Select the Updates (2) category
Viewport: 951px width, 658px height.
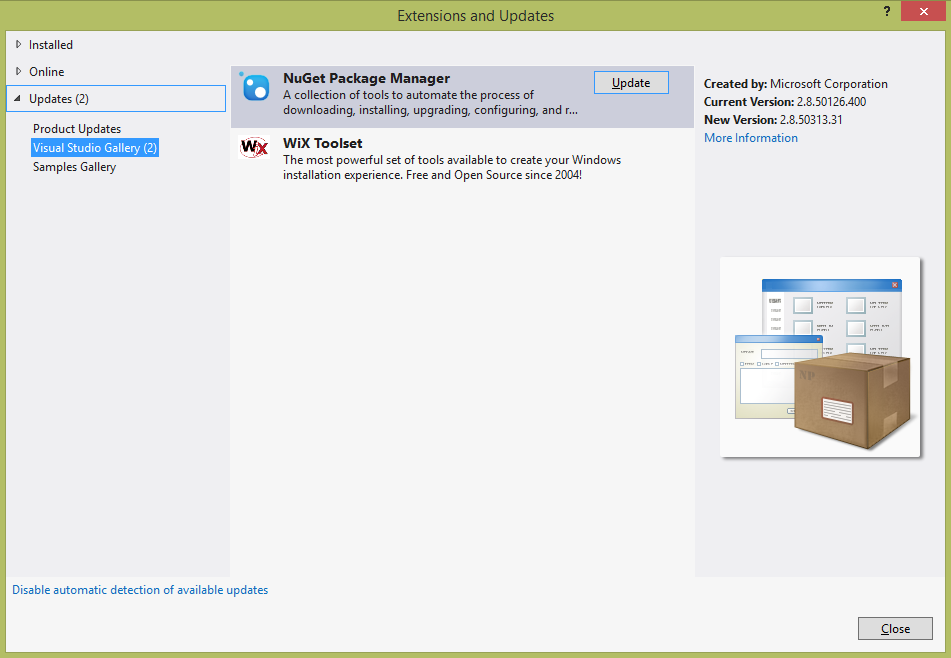[116, 98]
